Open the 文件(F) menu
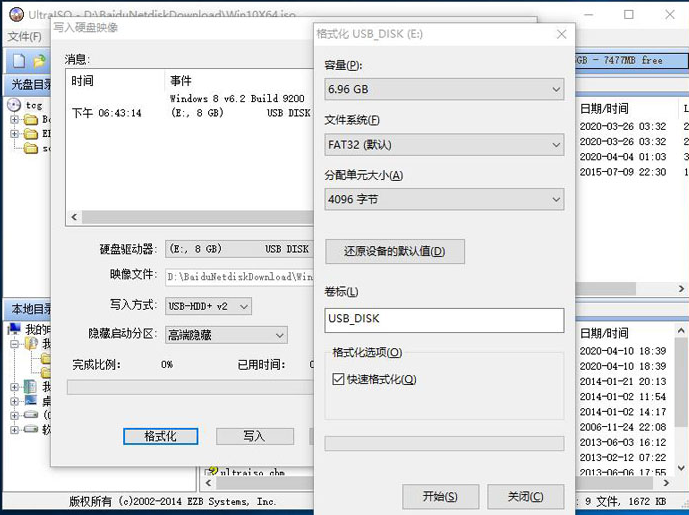Image resolution: width=689 pixels, height=515 pixels. (x=24, y=37)
